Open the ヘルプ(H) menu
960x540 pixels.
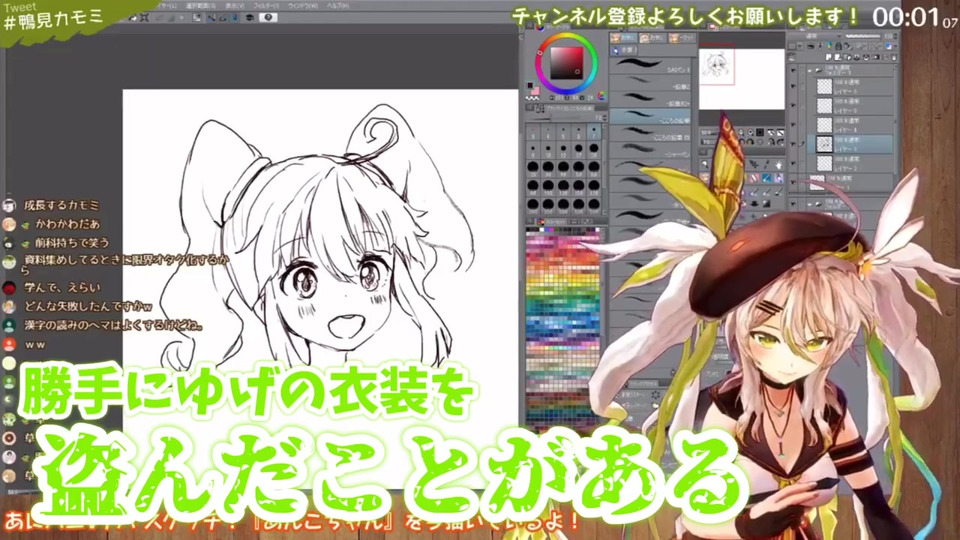click(x=337, y=6)
